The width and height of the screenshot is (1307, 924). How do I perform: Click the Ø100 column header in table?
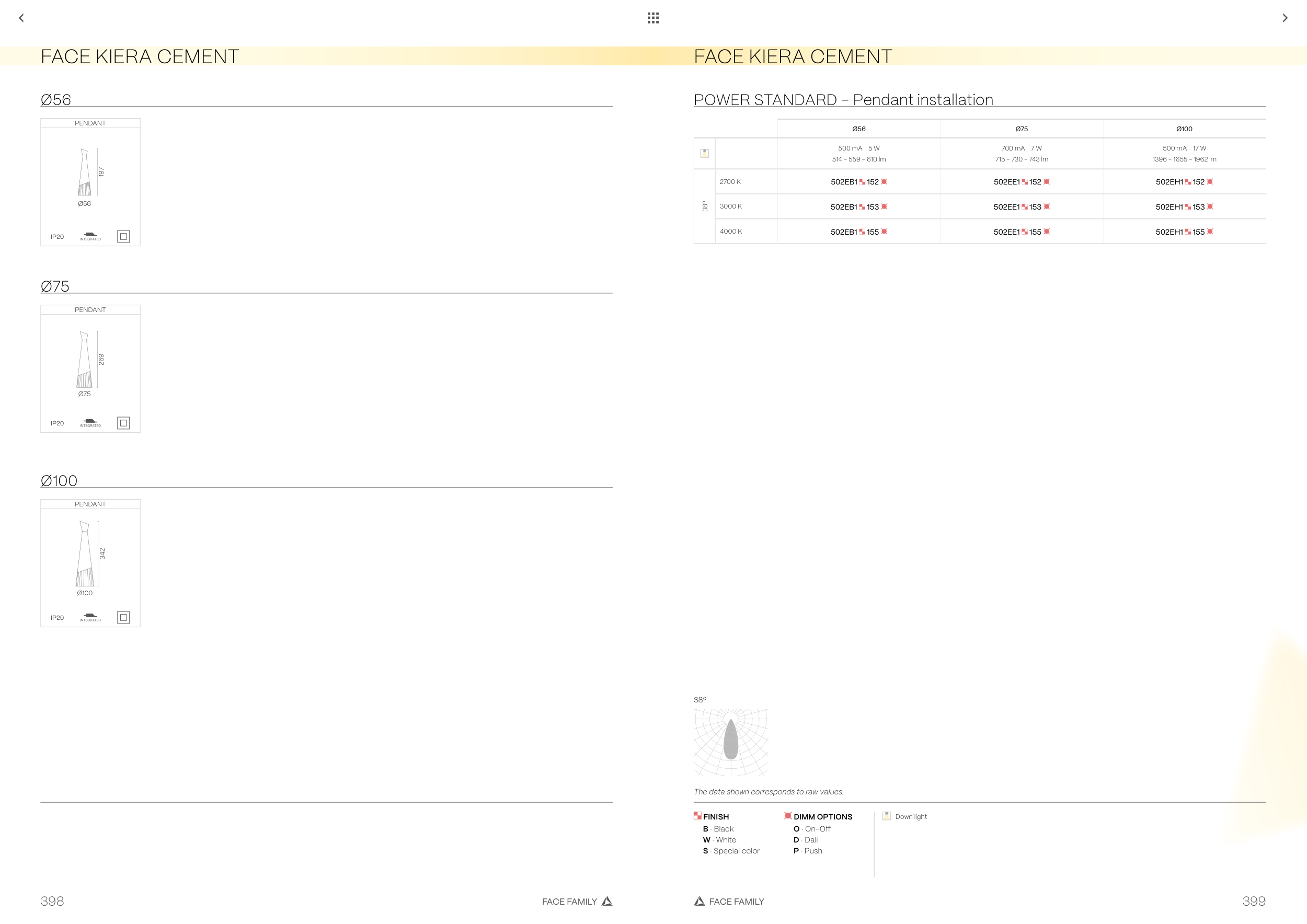point(1184,129)
